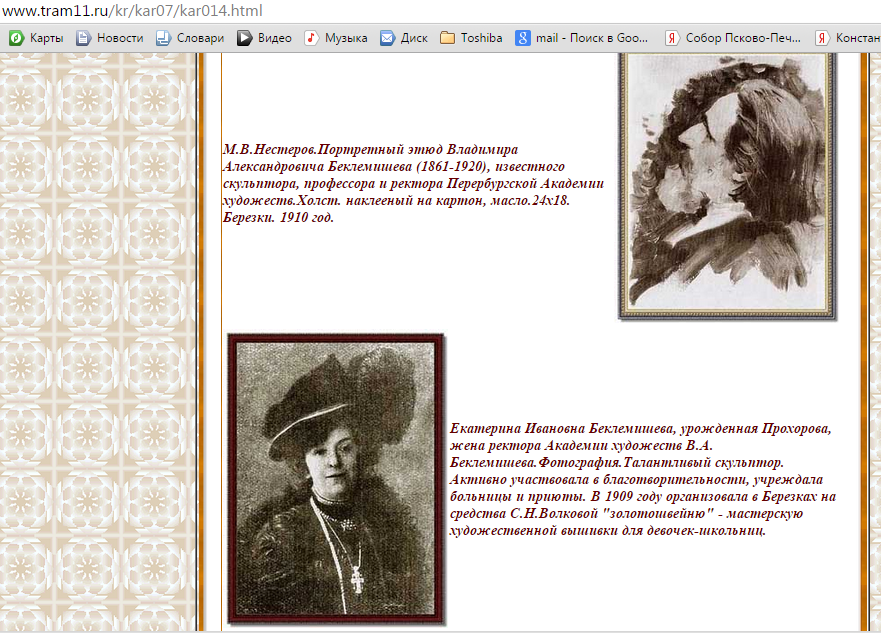881x633 pixels.
Task: Click the photograph of Ekaterina Beklemisheva
Action: [335, 479]
